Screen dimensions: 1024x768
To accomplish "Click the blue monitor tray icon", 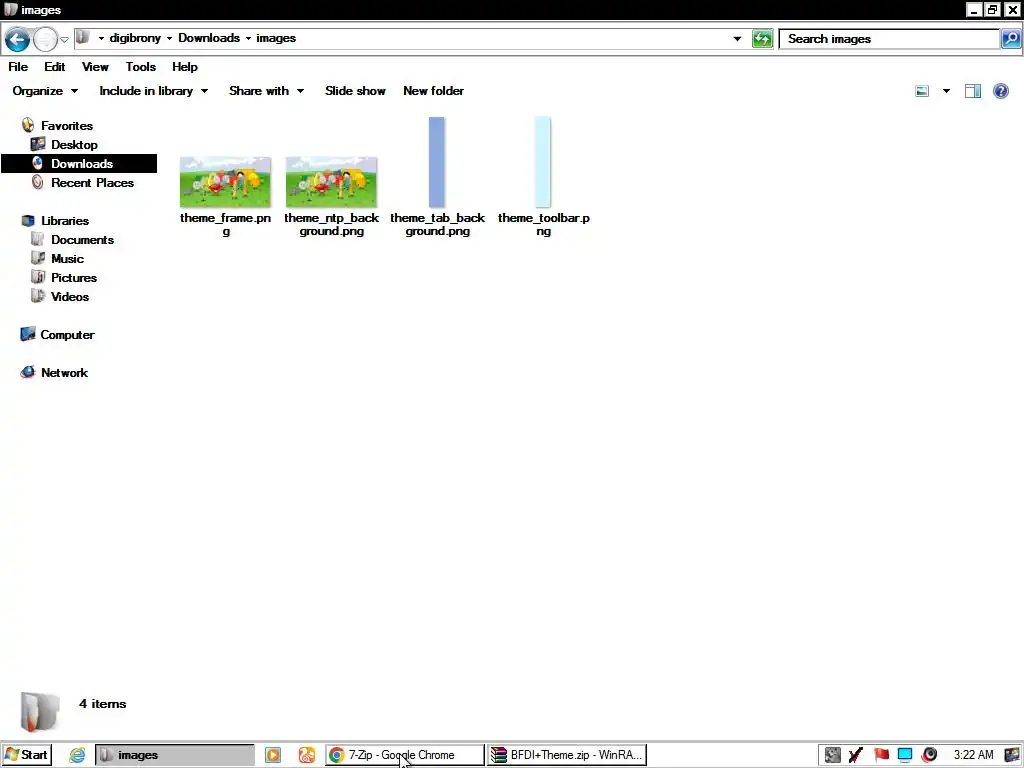I will 904,755.
